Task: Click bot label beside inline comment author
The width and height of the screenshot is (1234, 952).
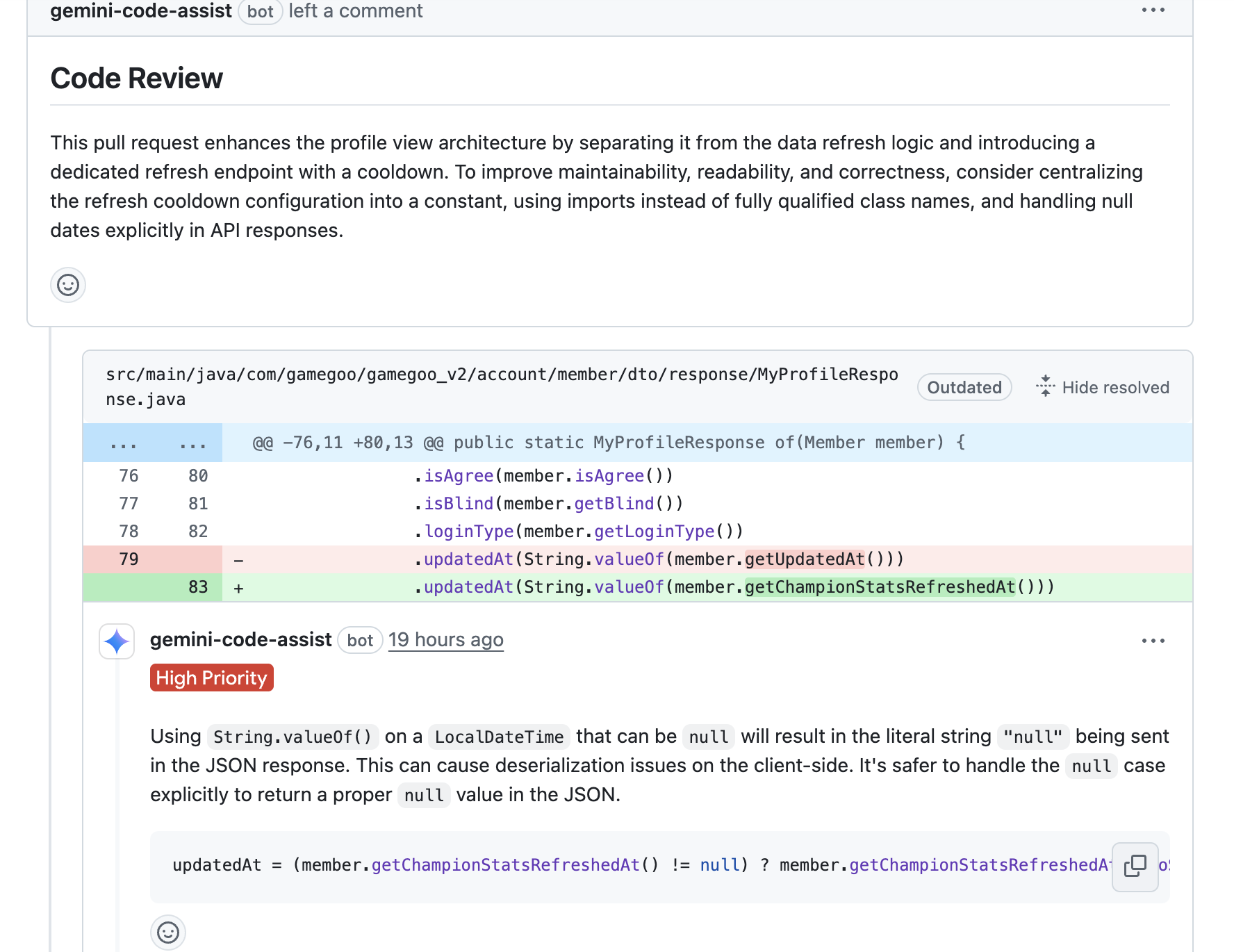Action: pos(360,641)
